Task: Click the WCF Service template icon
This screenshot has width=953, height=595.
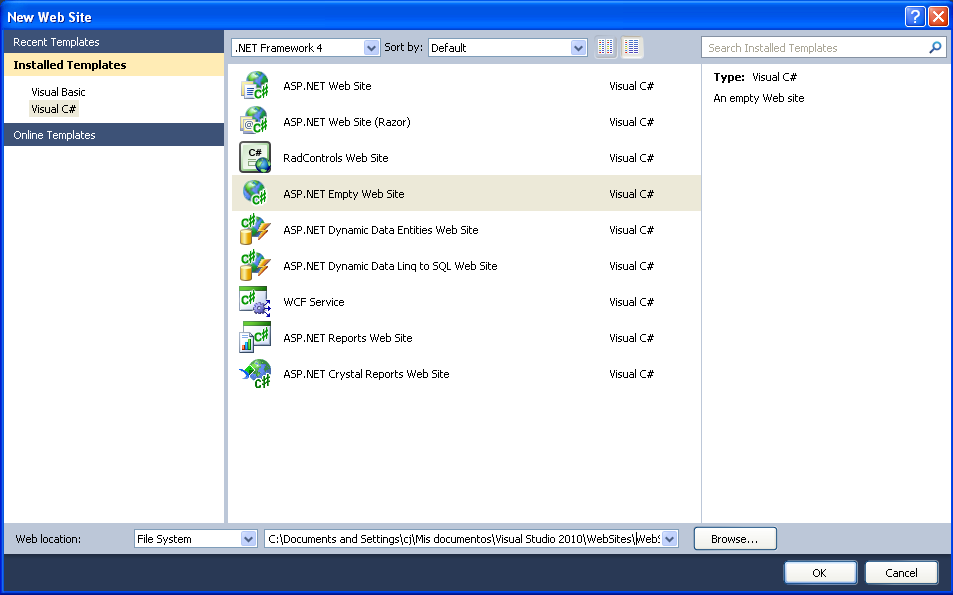Action: pyautogui.click(x=255, y=301)
